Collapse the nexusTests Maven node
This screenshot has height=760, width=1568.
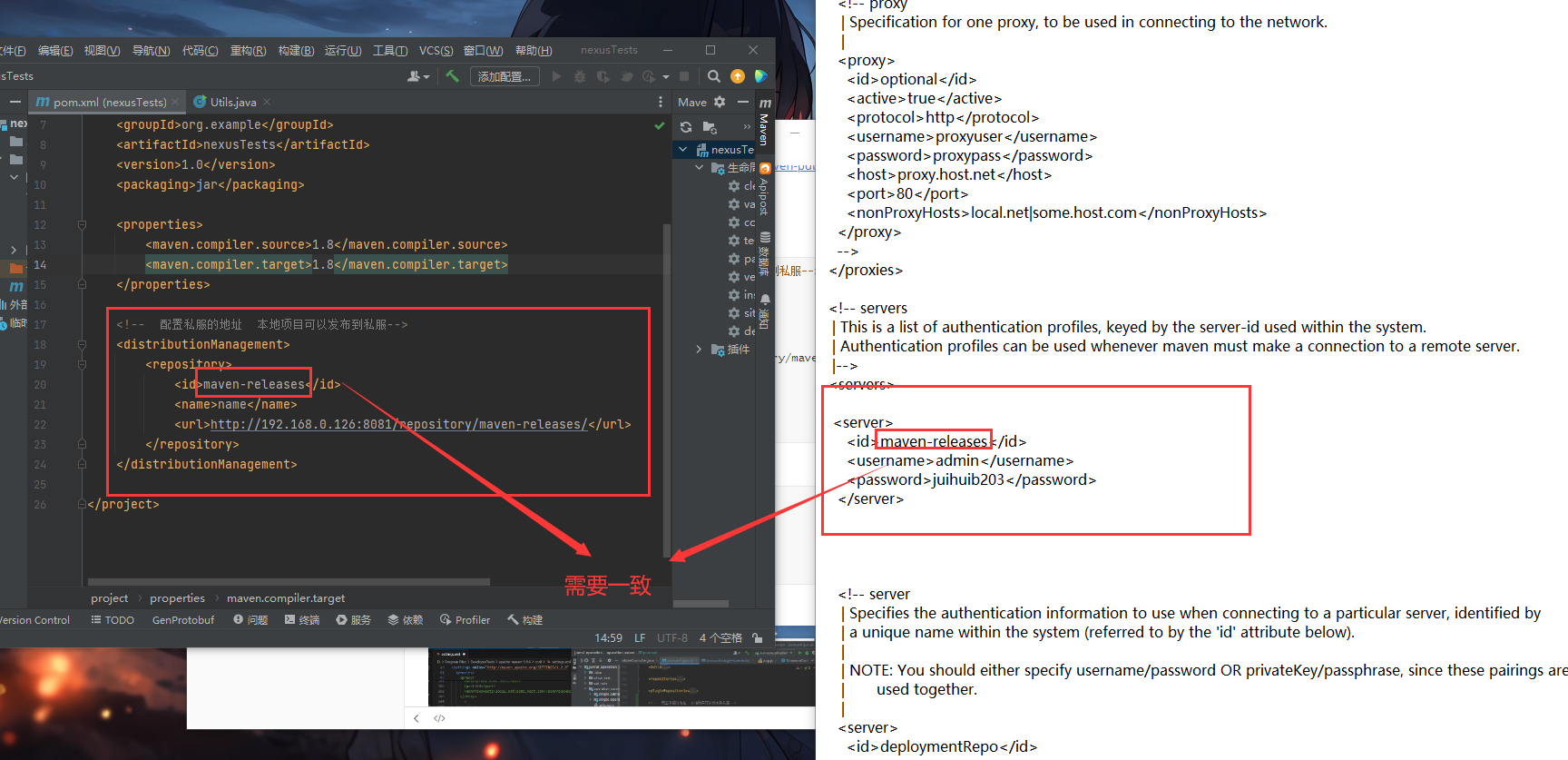point(682,149)
